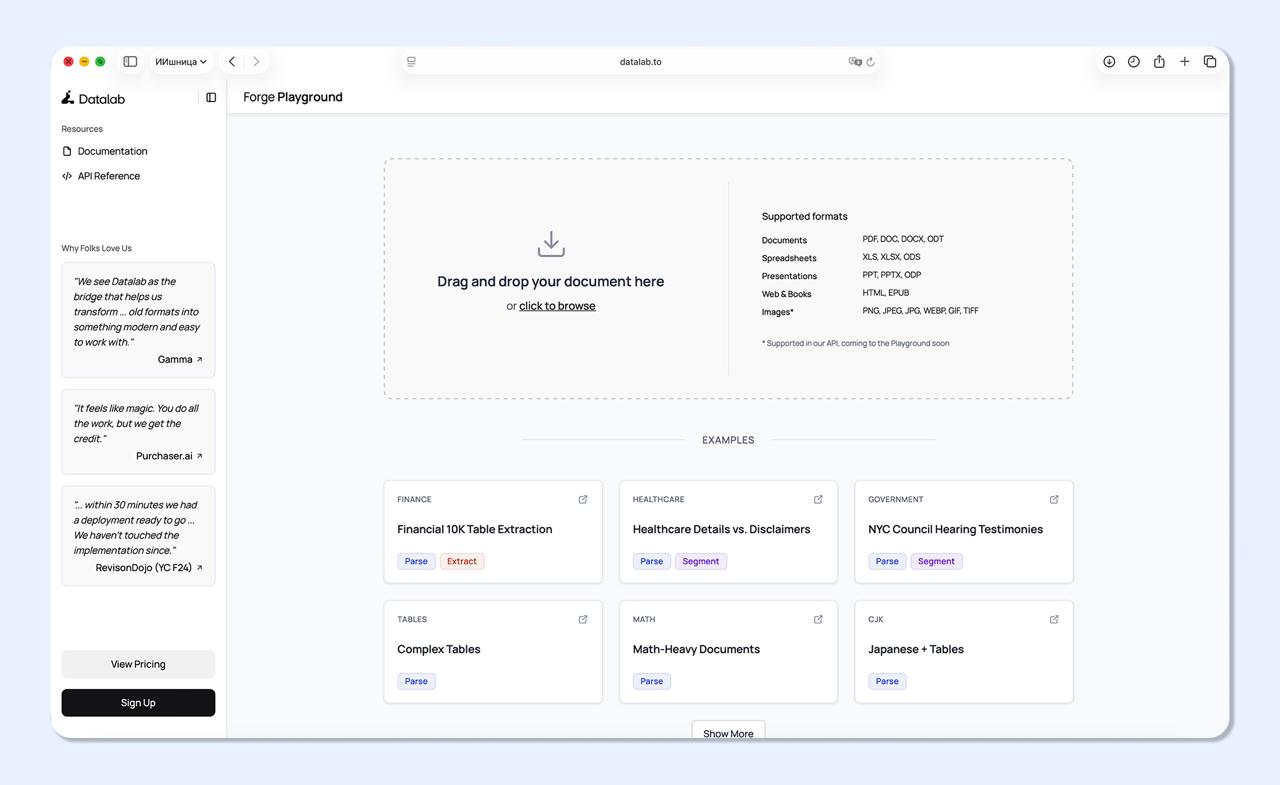Open Safari downloads icon
This screenshot has width=1280, height=785.
1109,61
